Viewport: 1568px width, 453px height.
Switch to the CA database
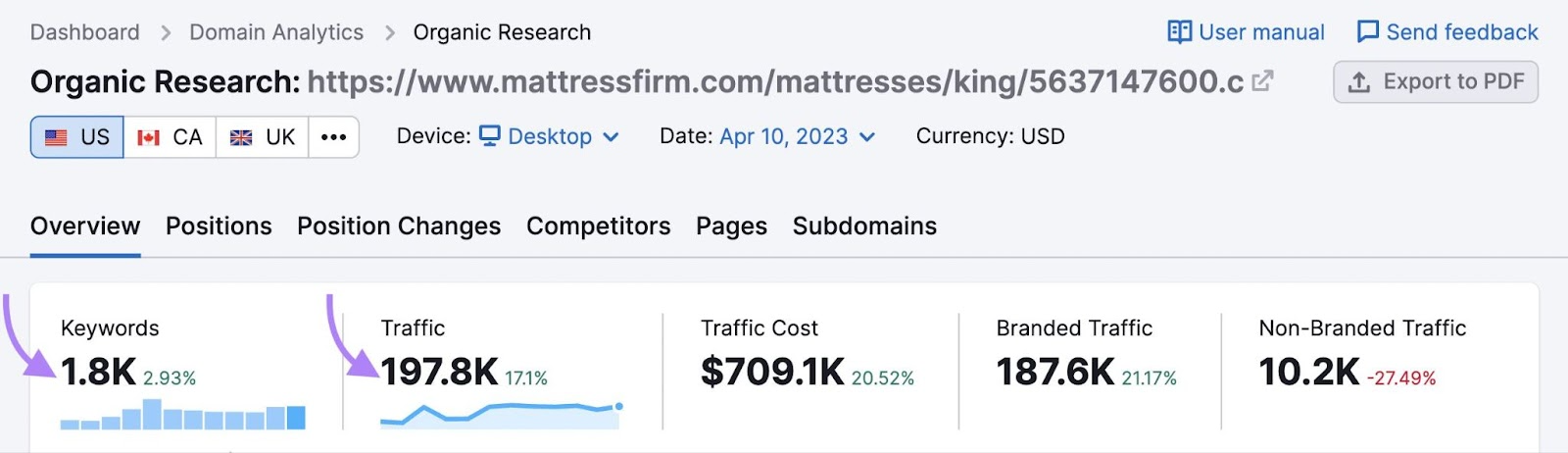coord(170,137)
